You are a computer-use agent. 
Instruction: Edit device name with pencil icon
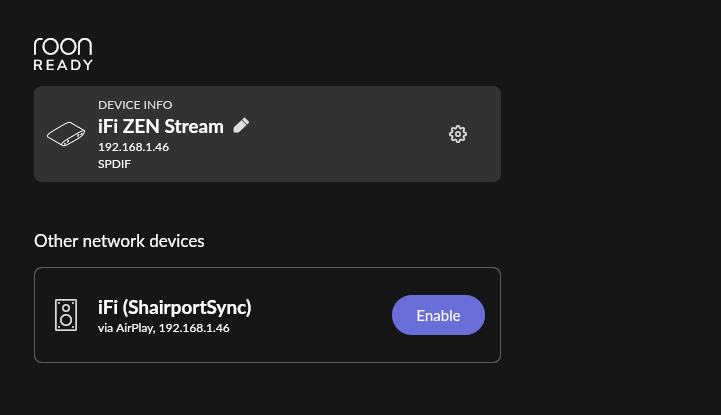coord(241,125)
